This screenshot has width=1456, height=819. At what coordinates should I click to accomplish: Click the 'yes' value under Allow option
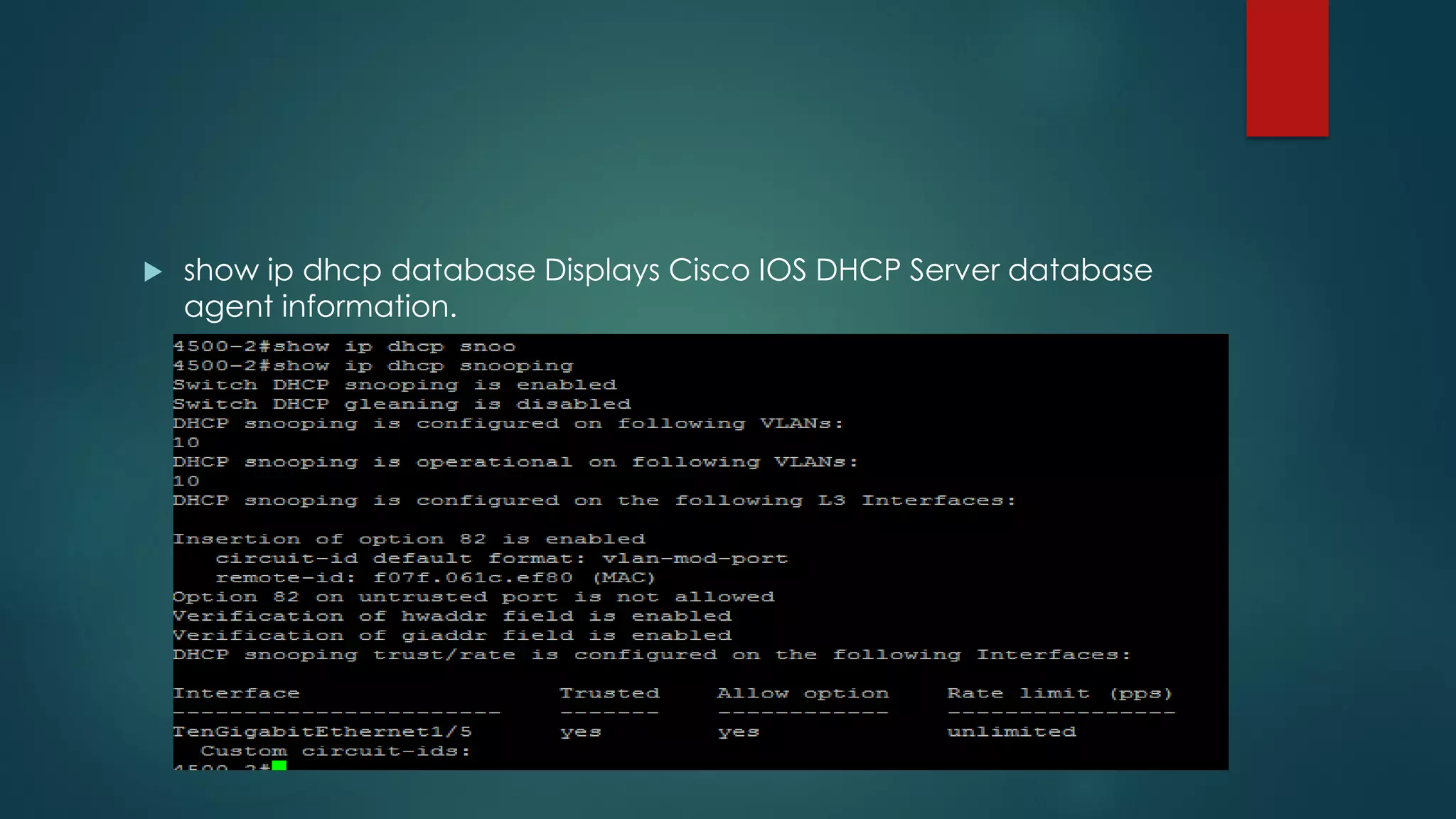click(738, 732)
